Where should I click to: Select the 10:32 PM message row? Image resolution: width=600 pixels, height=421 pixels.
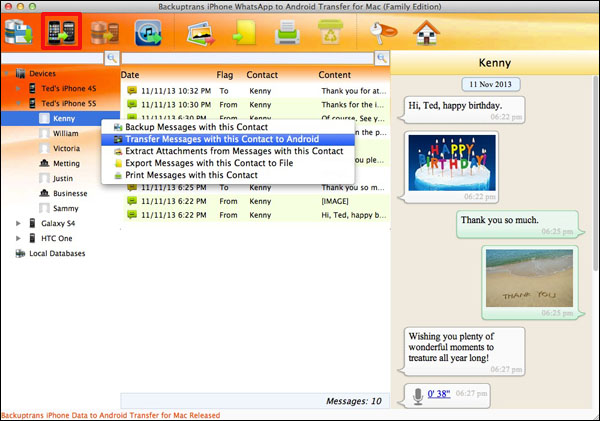click(x=256, y=91)
